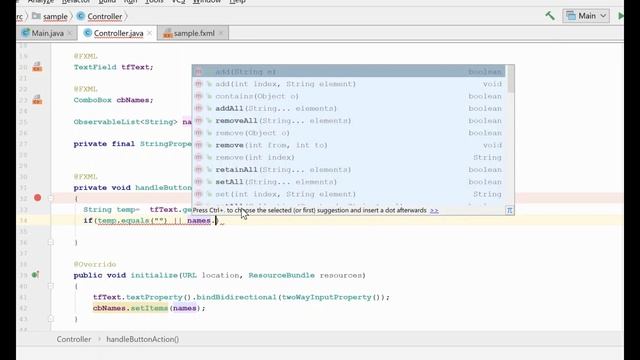This screenshot has height=360, width=640.
Task: Click the FXML gutter icon beside cbNames
Action: click(37, 100)
